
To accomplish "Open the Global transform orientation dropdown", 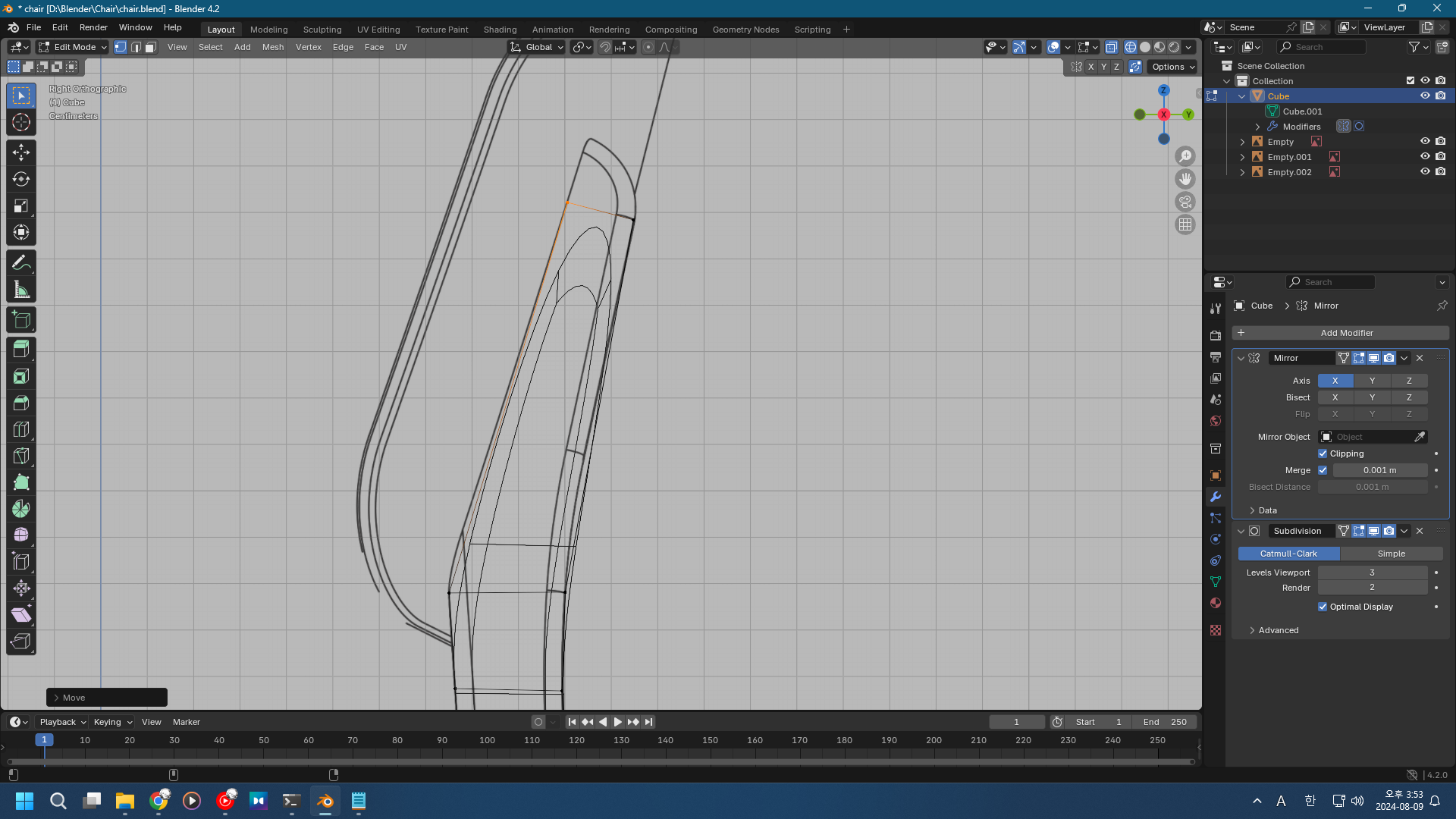I will pos(537,47).
